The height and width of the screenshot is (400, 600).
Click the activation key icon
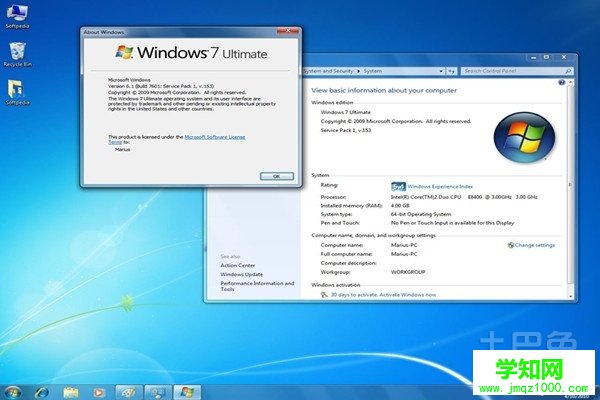[324, 295]
